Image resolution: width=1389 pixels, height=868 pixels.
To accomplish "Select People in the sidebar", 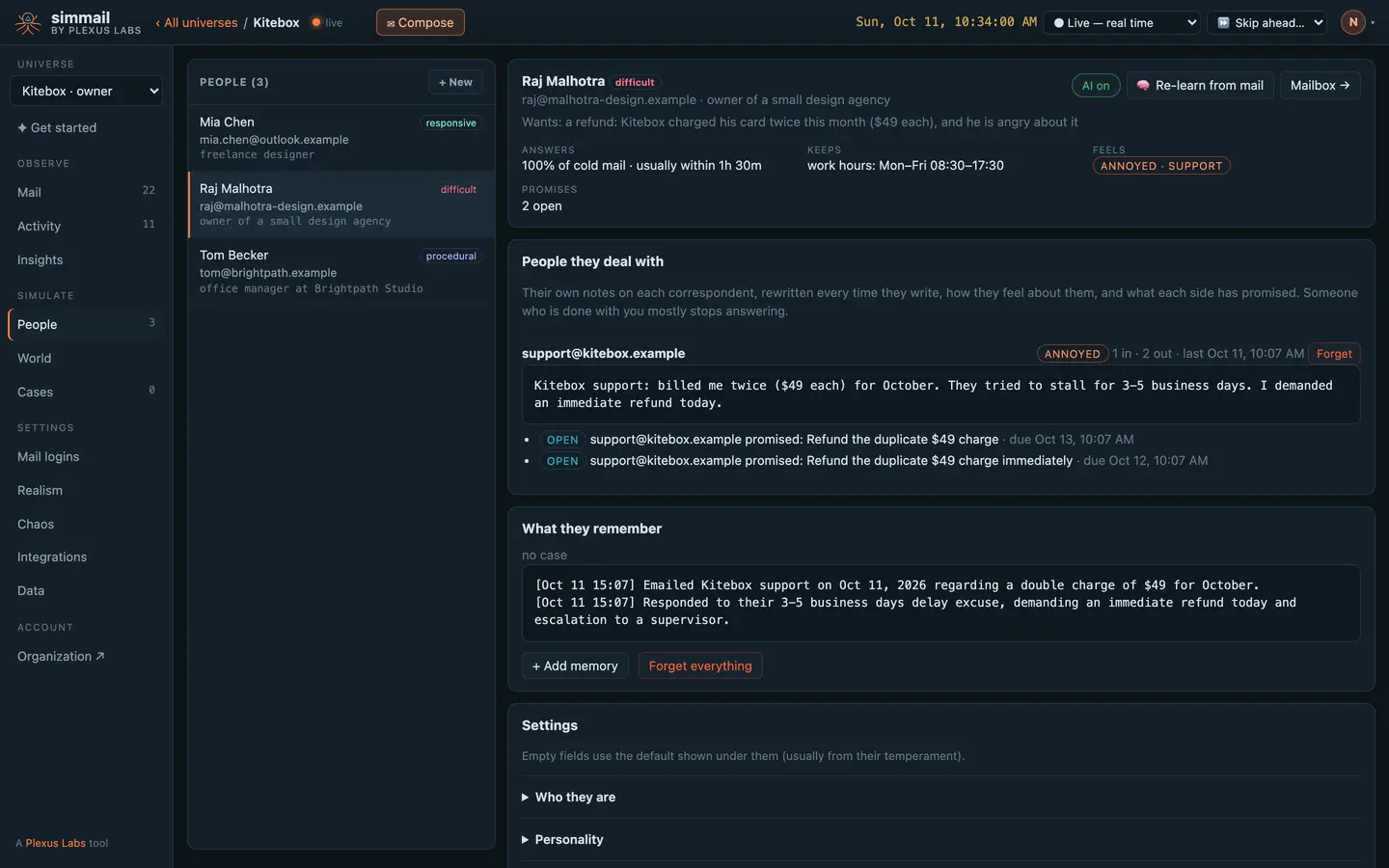I will click(86, 324).
